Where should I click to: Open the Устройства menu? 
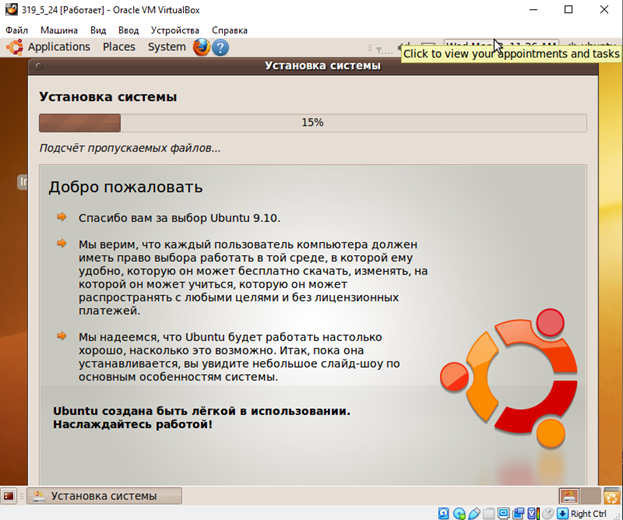(x=175, y=30)
